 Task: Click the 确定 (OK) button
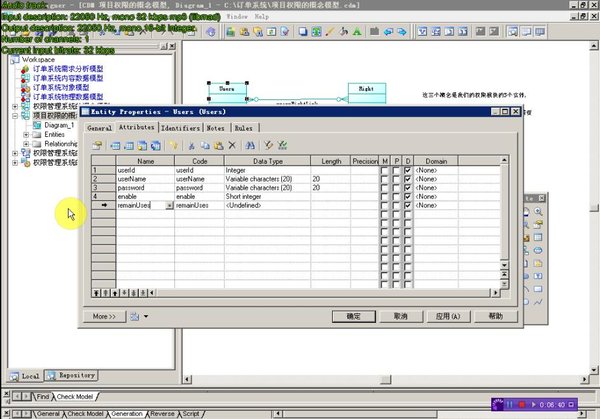pos(354,316)
